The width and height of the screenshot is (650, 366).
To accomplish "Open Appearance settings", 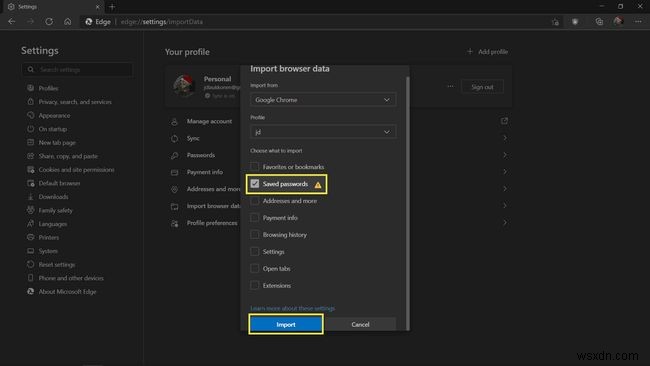I will [x=54, y=115].
